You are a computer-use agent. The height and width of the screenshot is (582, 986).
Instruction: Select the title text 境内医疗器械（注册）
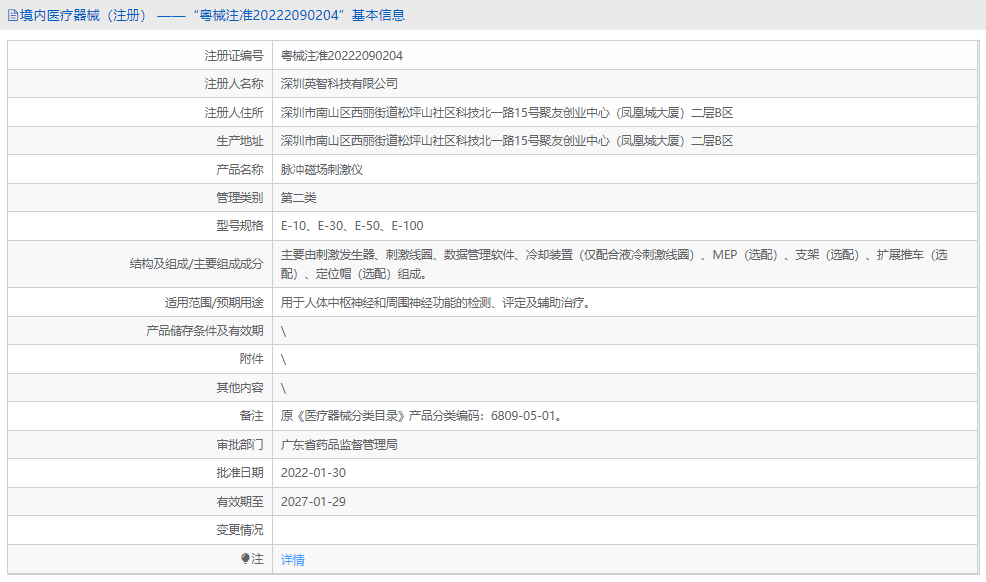[x=83, y=15]
